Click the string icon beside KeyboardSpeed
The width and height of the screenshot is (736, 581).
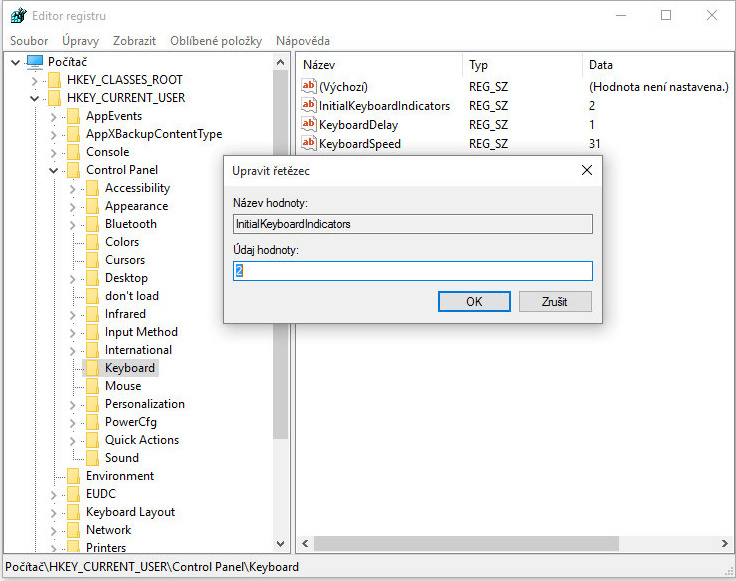point(309,143)
